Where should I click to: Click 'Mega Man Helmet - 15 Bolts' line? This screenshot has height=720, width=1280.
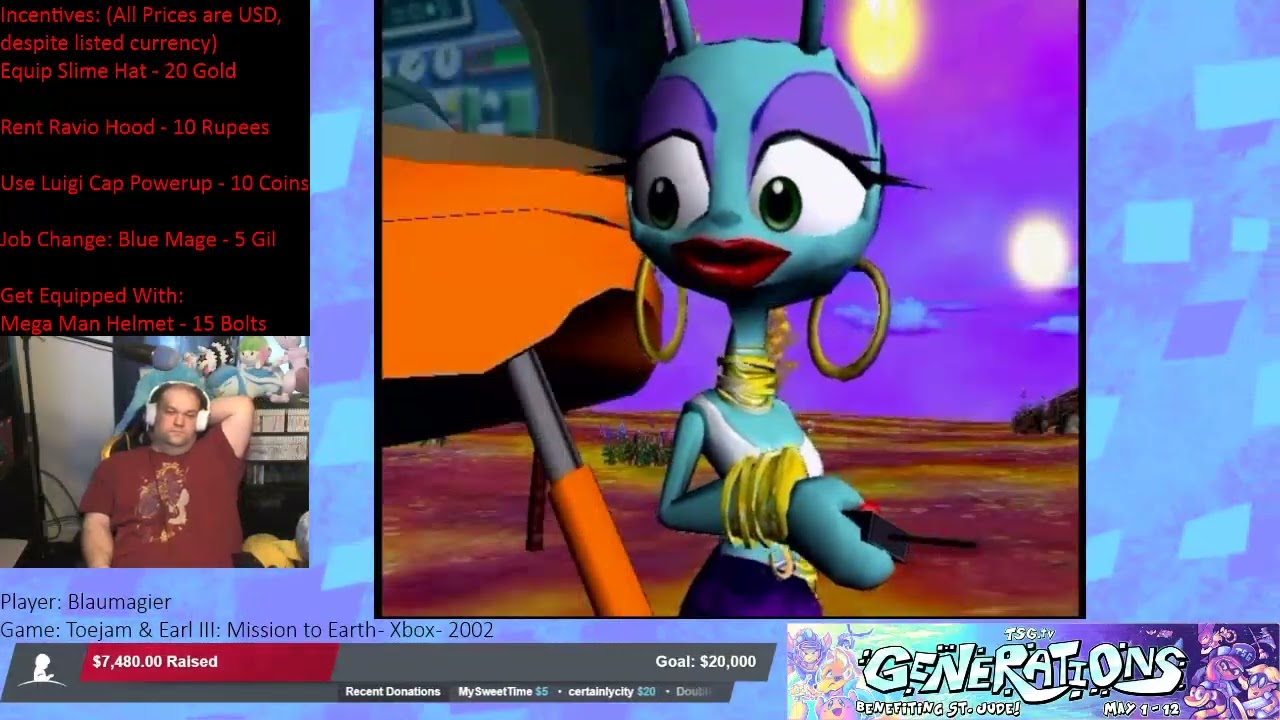pyautogui.click(x=133, y=323)
